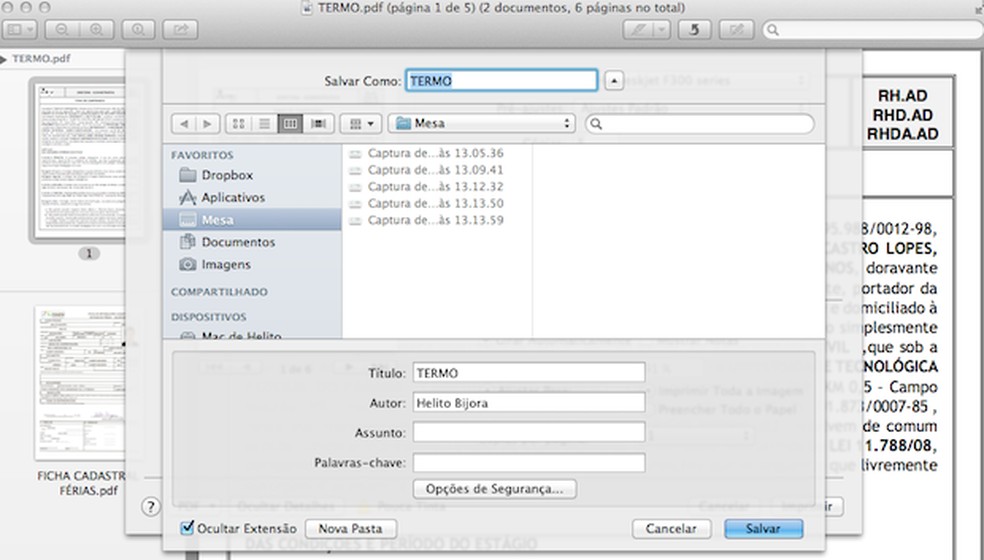Switch save dialog to column view
The image size is (984, 560).
pyautogui.click(x=290, y=124)
